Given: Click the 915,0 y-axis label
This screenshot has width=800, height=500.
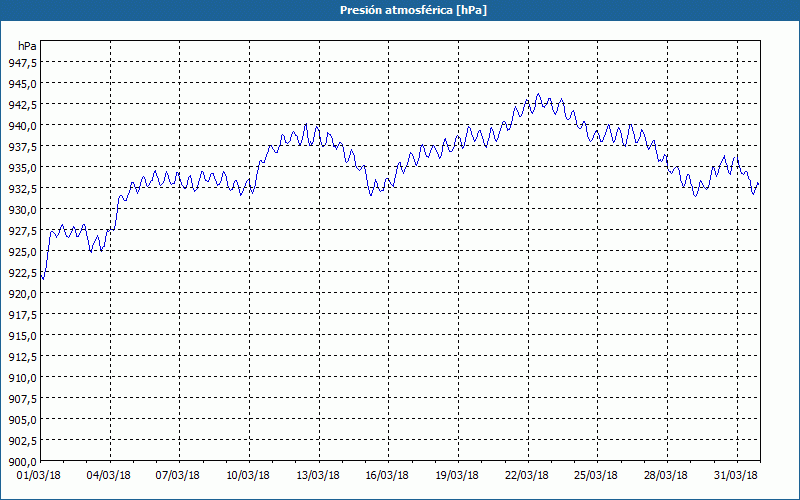Looking at the screenshot, I should tap(22, 336).
